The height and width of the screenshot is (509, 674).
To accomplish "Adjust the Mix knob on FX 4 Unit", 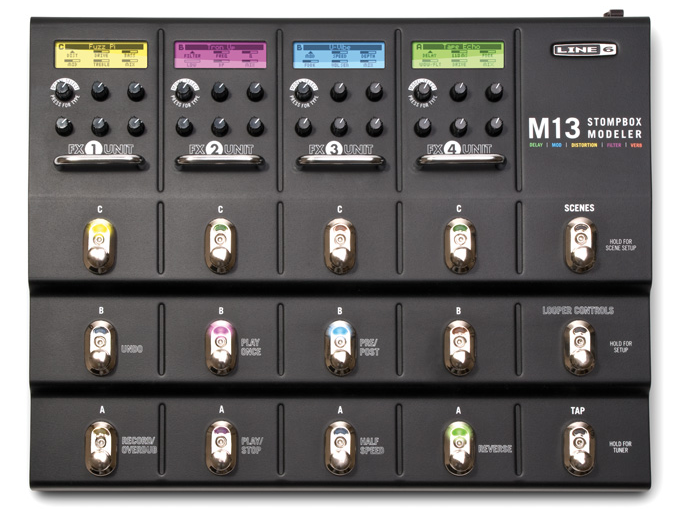I will pyautogui.click(x=494, y=126).
